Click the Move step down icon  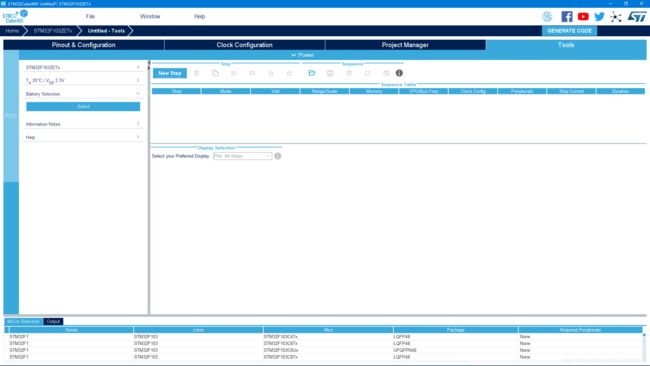tap(252, 73)
